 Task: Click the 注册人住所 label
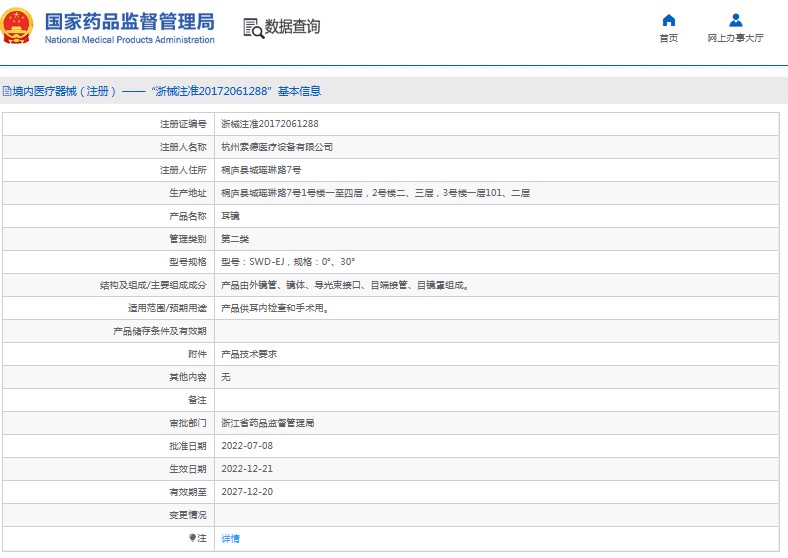coord(183,170)
